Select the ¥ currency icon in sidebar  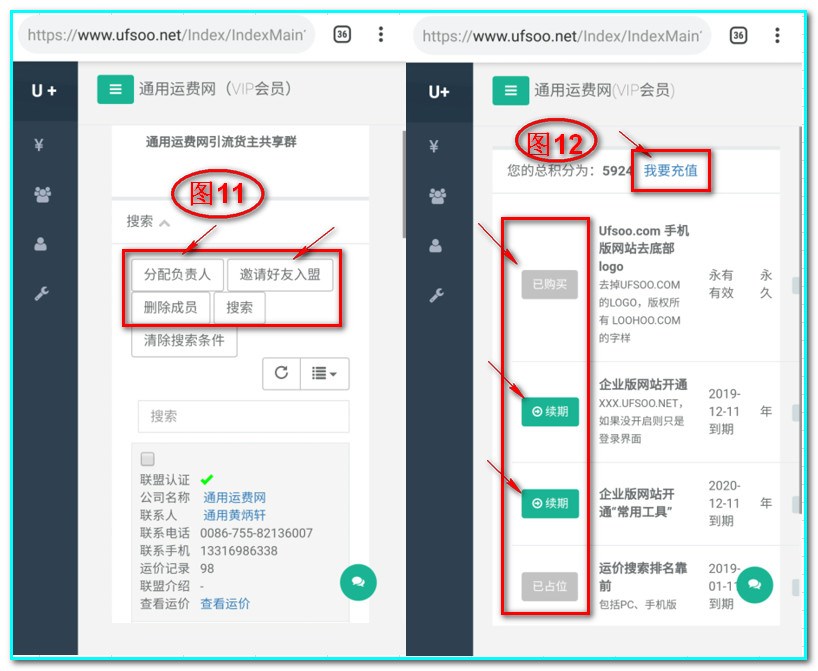38,145
